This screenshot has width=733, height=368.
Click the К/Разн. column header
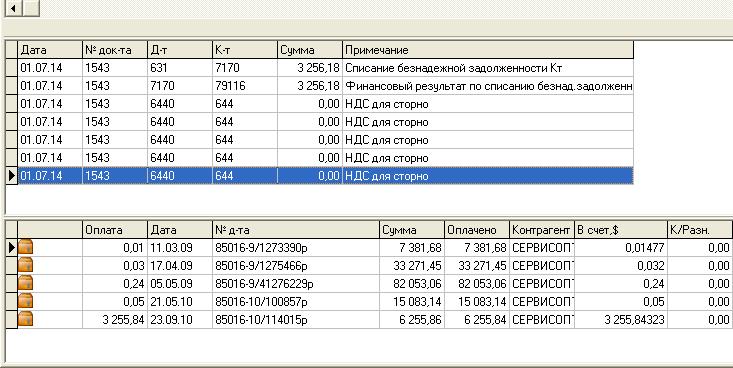tap(700, 230)
